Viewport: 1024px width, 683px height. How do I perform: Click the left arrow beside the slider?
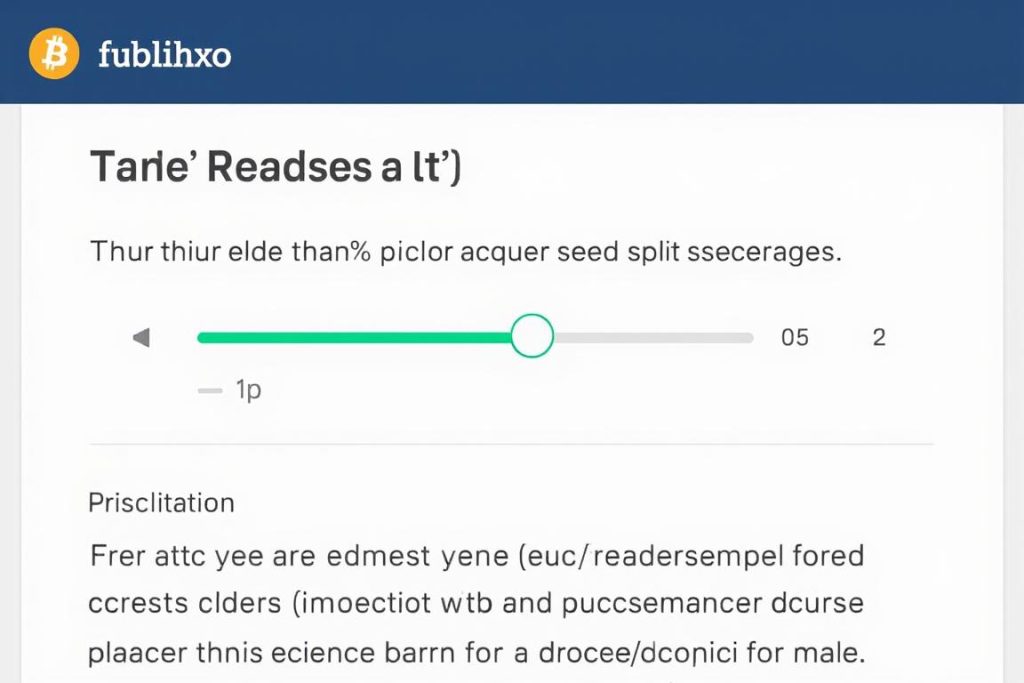[141, 338]
